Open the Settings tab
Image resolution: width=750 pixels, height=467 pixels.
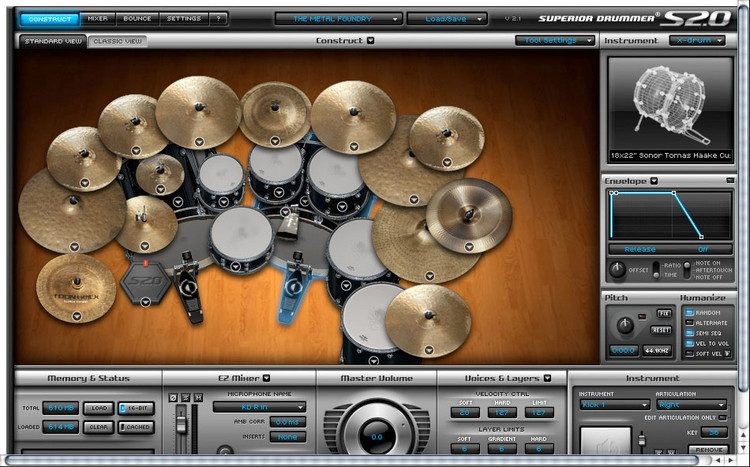pos(184,19)
